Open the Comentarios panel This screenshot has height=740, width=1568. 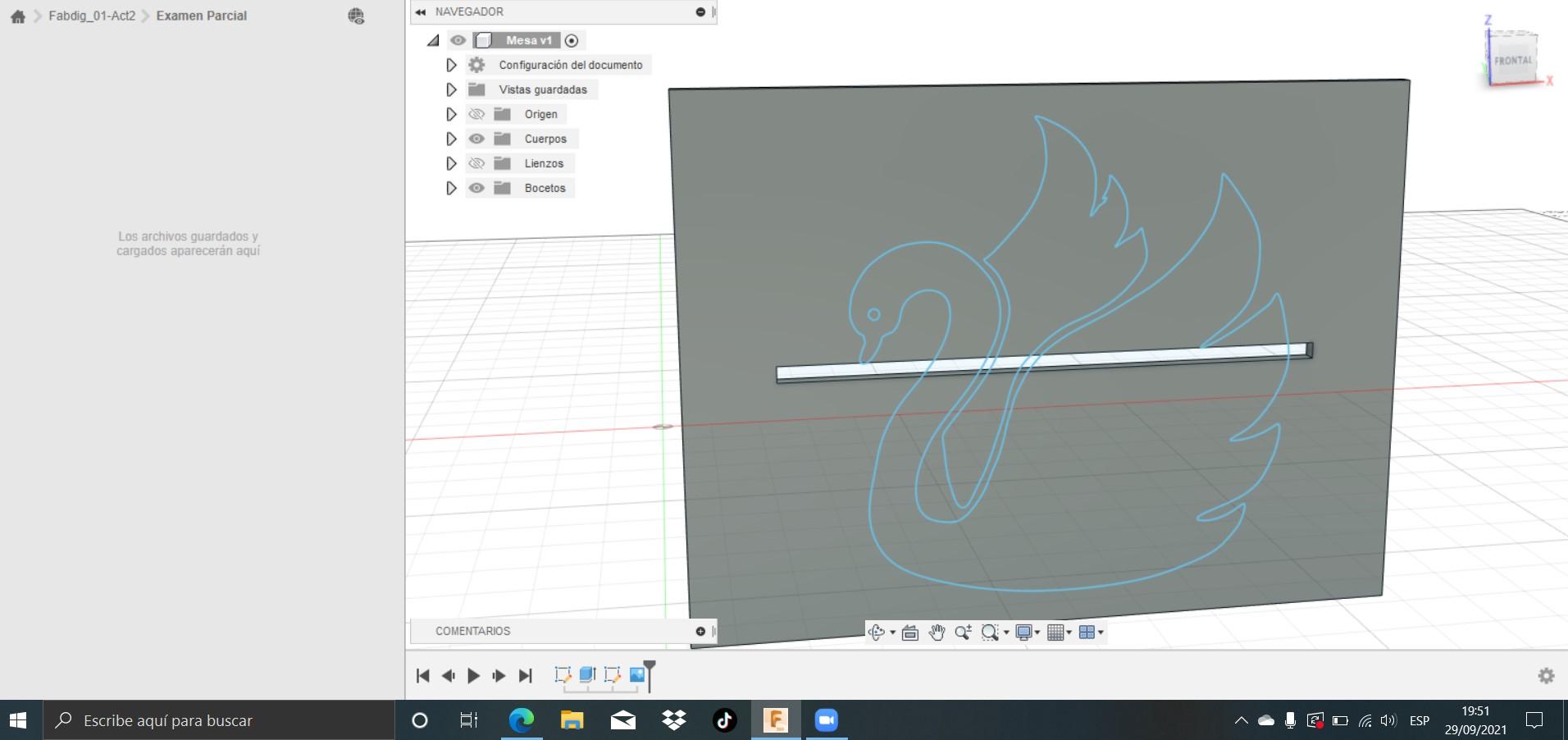(x=473, y=631)
